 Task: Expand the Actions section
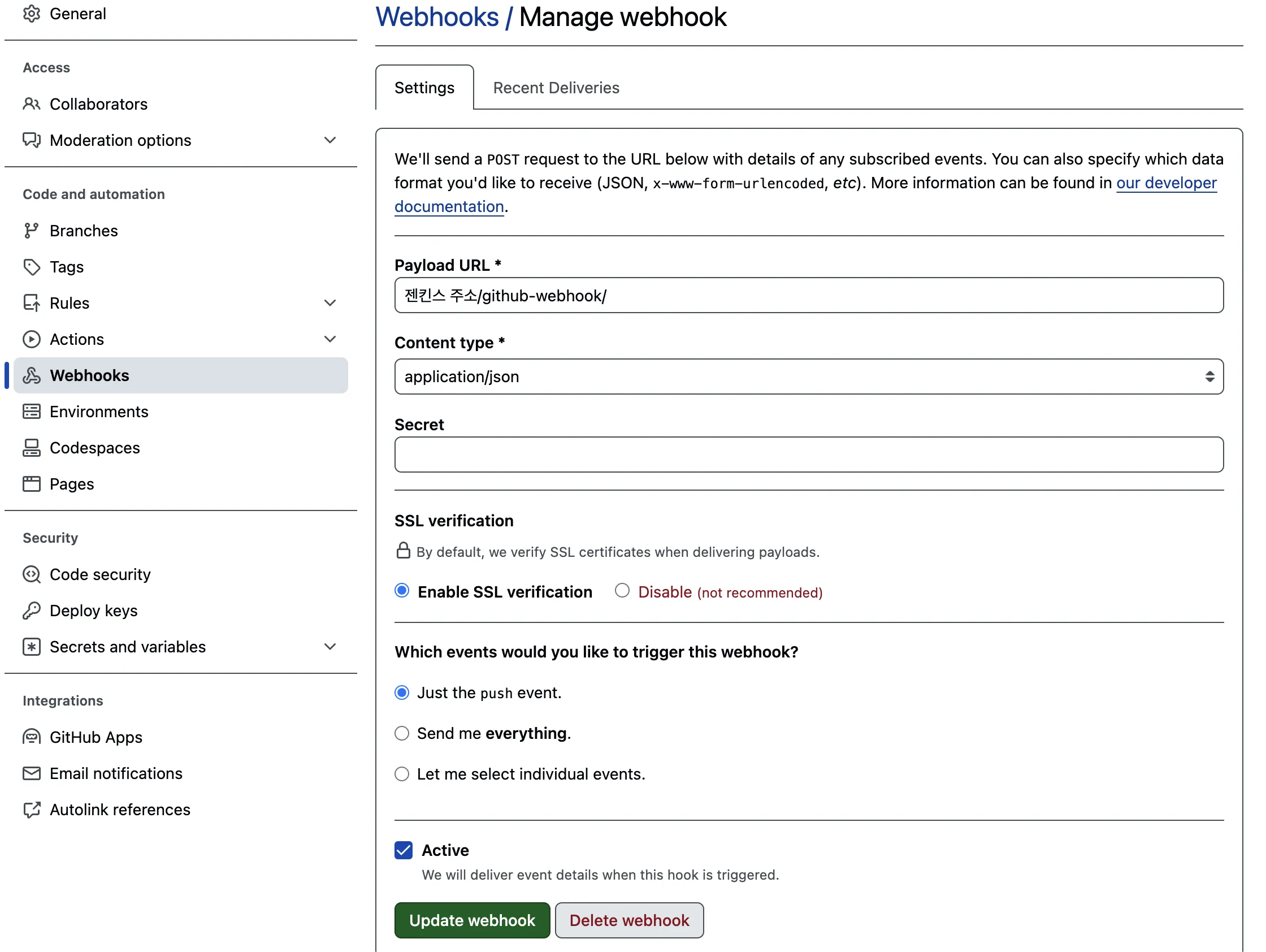(x=331, y=339)
